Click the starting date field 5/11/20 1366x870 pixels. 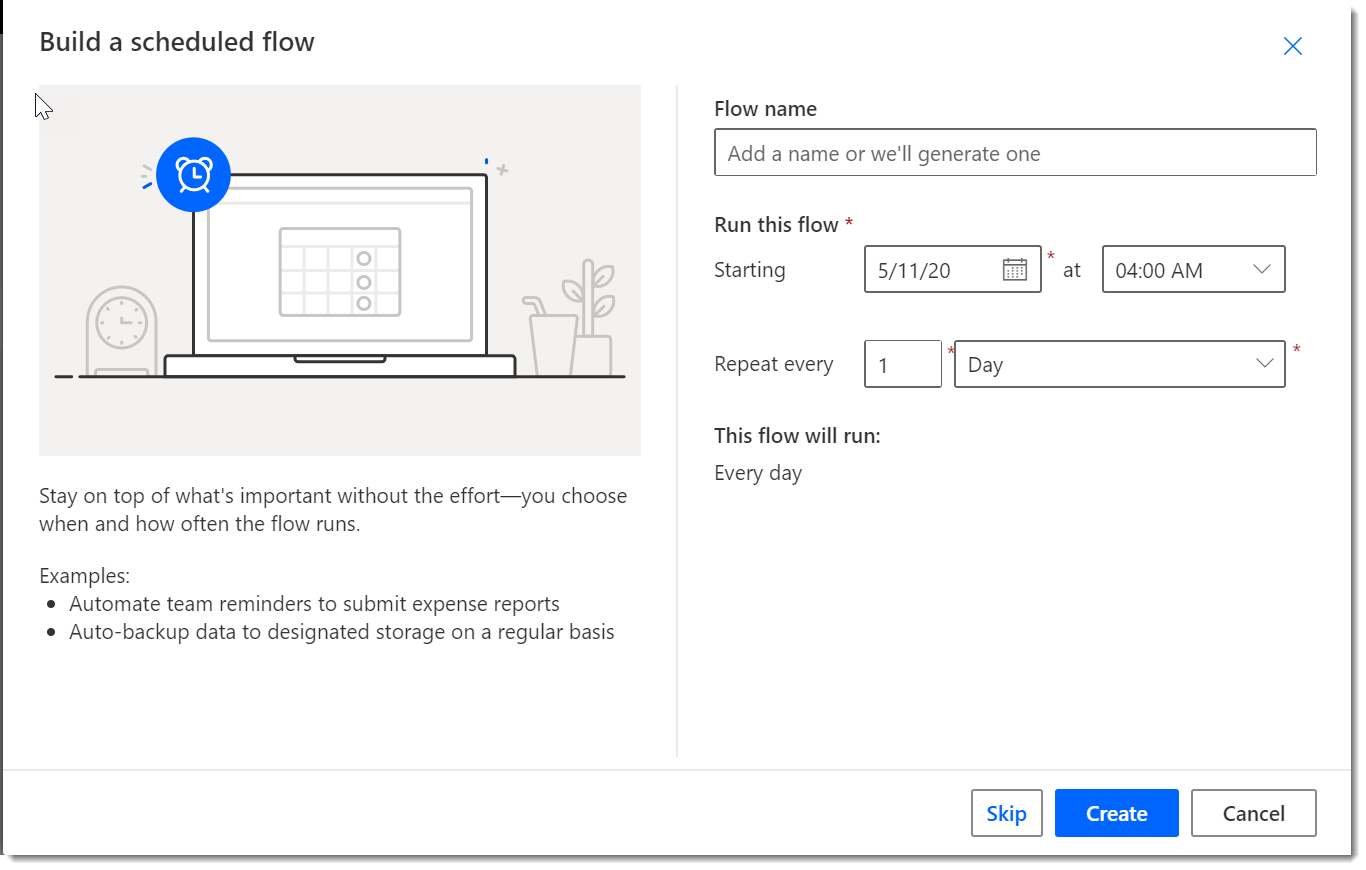[952, 270]
